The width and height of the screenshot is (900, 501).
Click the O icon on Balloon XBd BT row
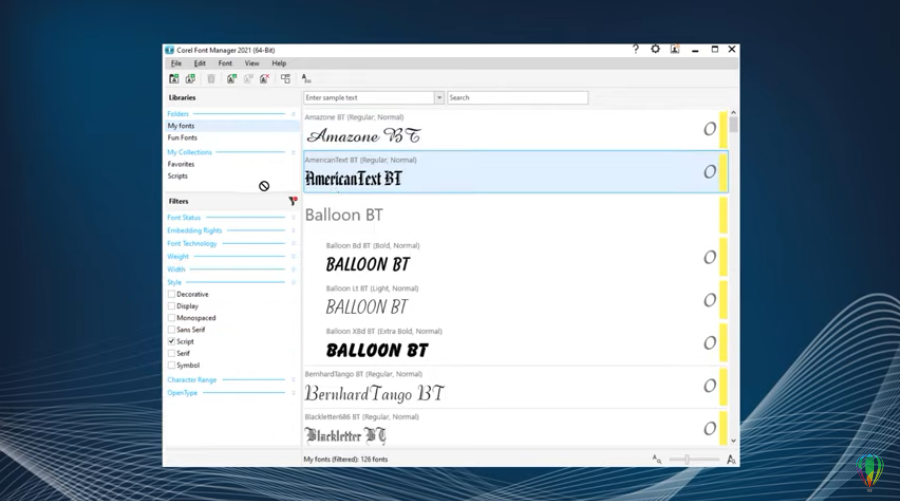[710, 343]
